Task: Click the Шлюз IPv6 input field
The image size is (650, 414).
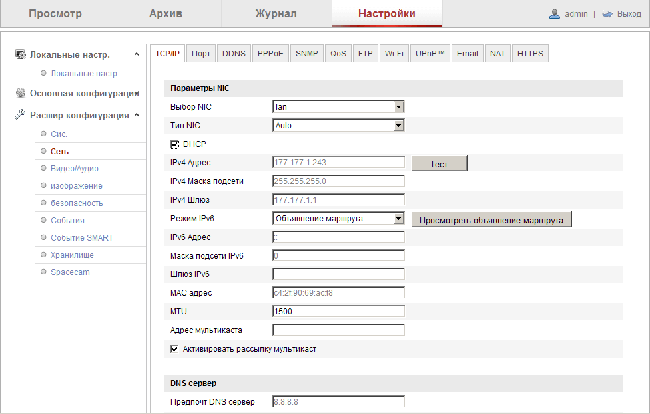Action: pos(338,274)
